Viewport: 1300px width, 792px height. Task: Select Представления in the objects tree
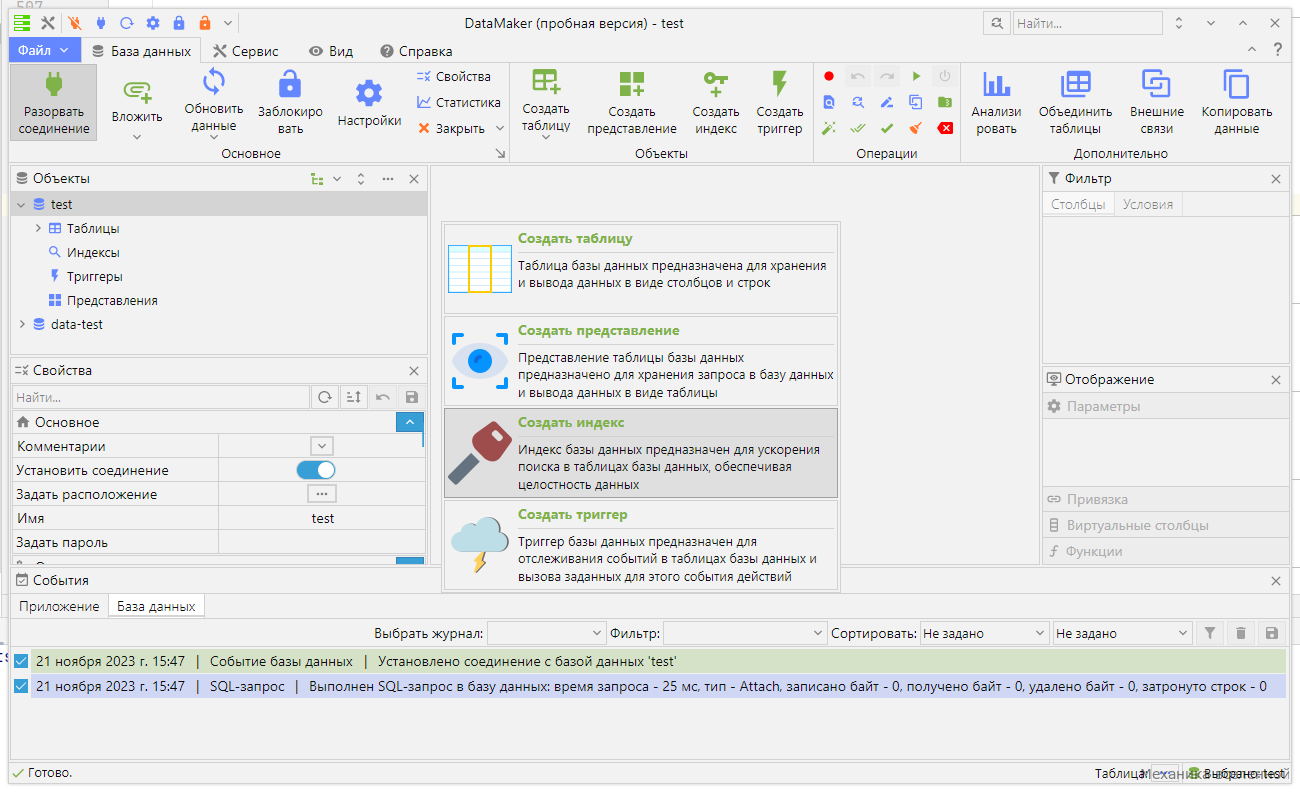(x=112, y=300)
